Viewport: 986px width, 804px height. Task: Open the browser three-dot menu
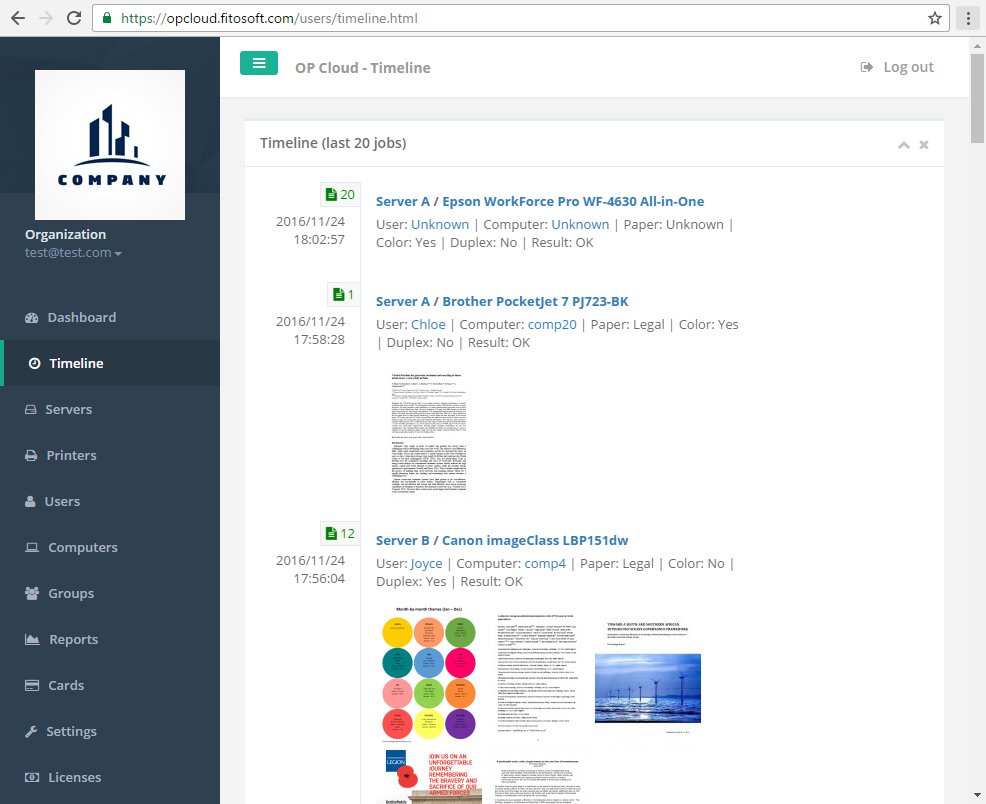click(x=968, y=18)
